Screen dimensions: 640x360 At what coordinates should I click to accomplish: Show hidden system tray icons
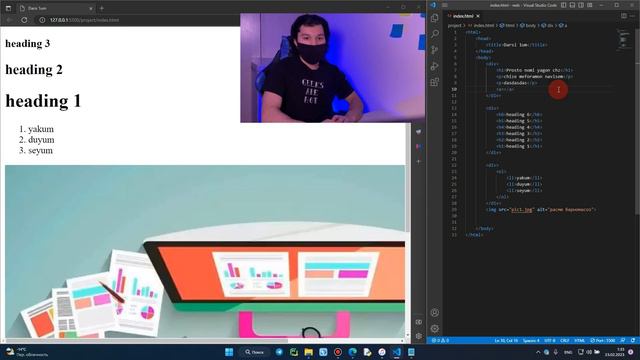tap(538, 352)
